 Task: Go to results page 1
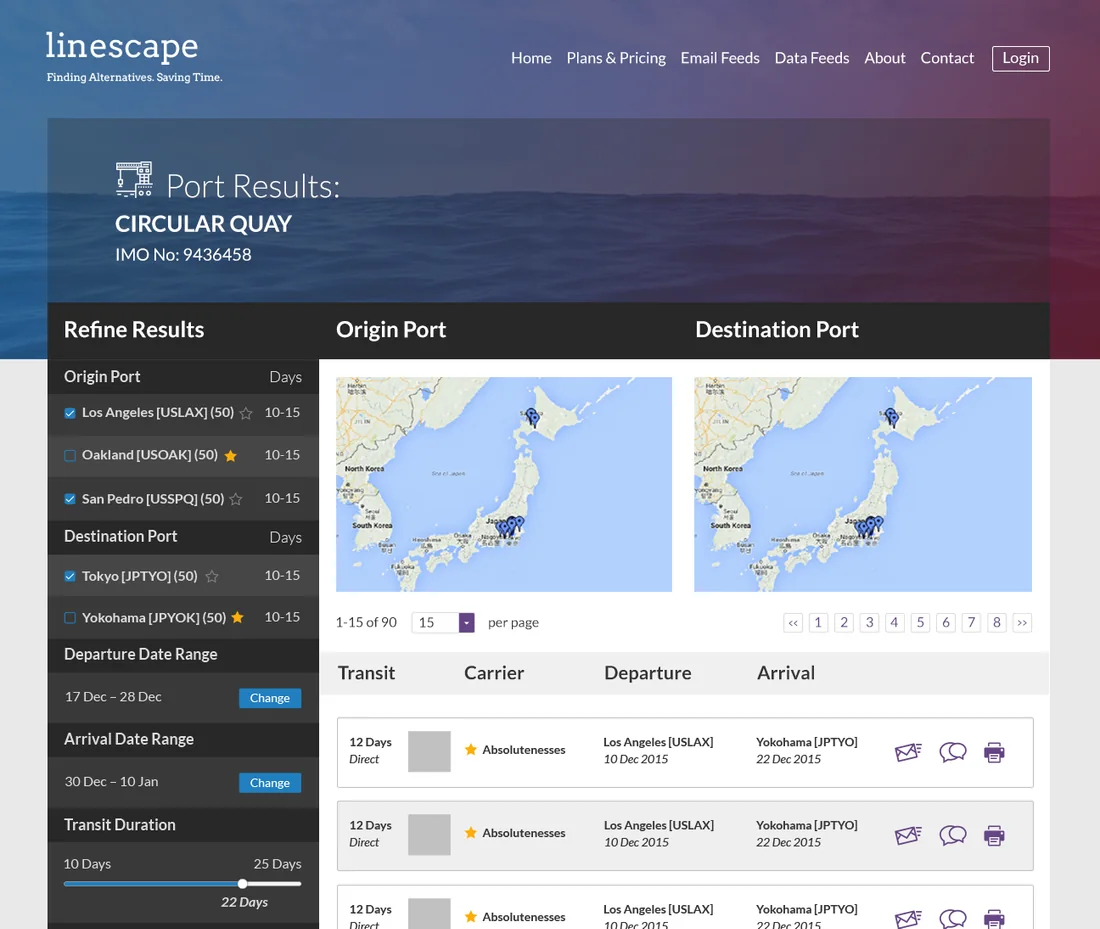818,622
